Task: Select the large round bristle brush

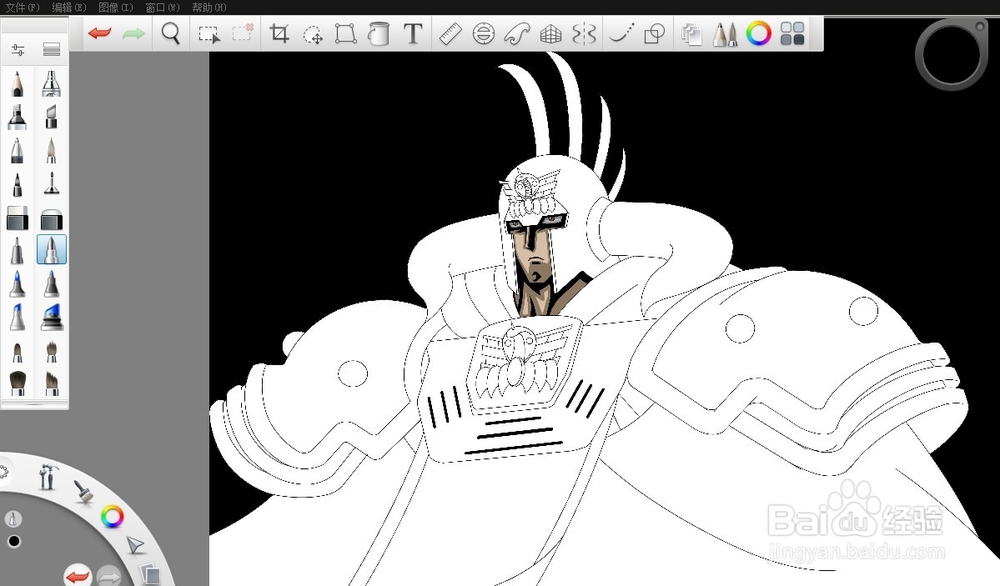Action: click(17, 383)
